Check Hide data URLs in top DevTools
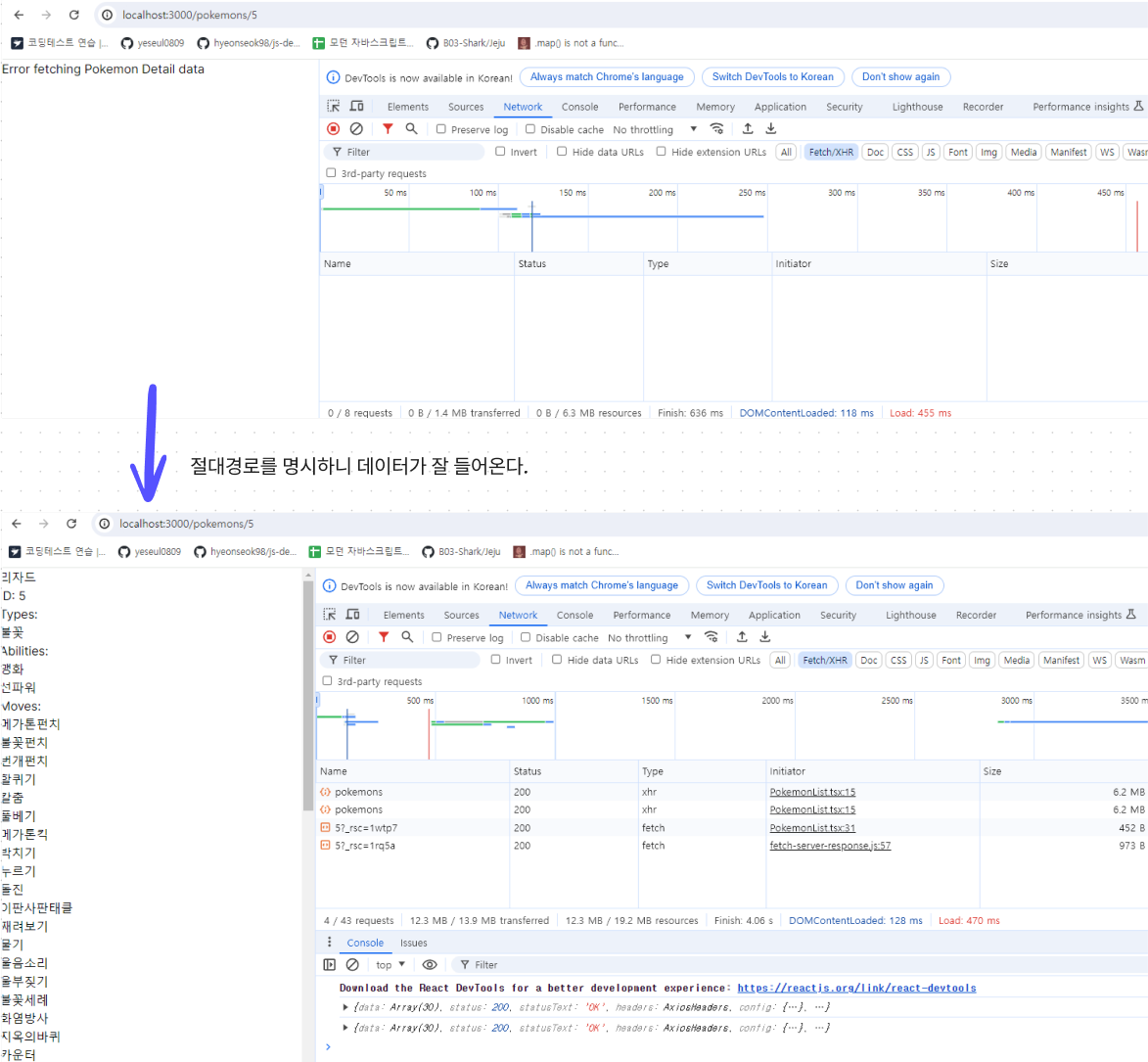This screenshot has height=1062, width=1148. click(562, 152)
